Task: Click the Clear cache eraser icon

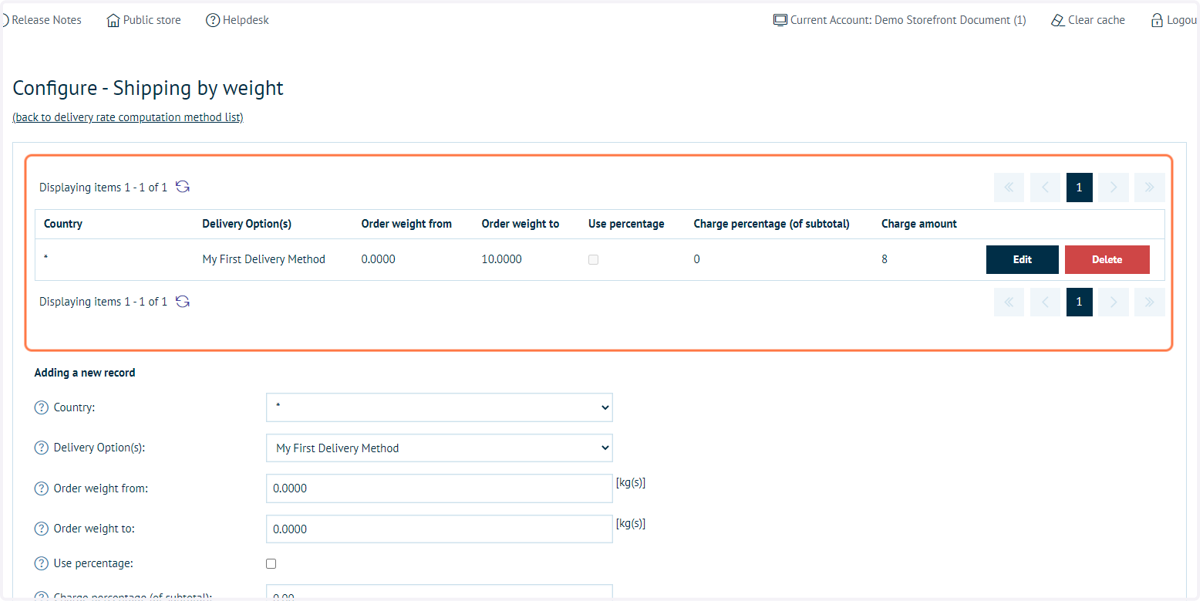Action: pyautogui.click(x=1058, y=20)
